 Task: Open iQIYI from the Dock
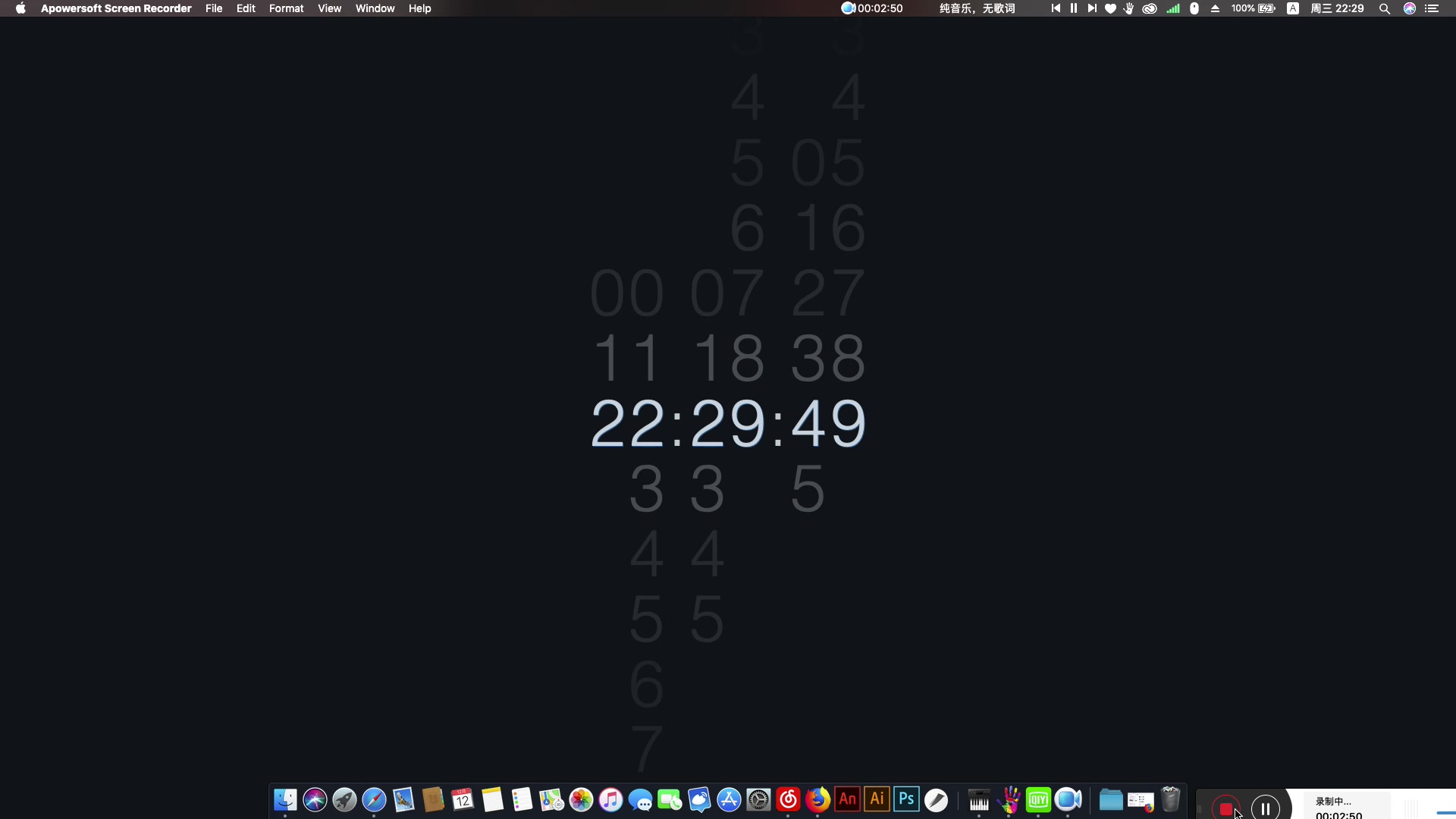coord(1038,799)
